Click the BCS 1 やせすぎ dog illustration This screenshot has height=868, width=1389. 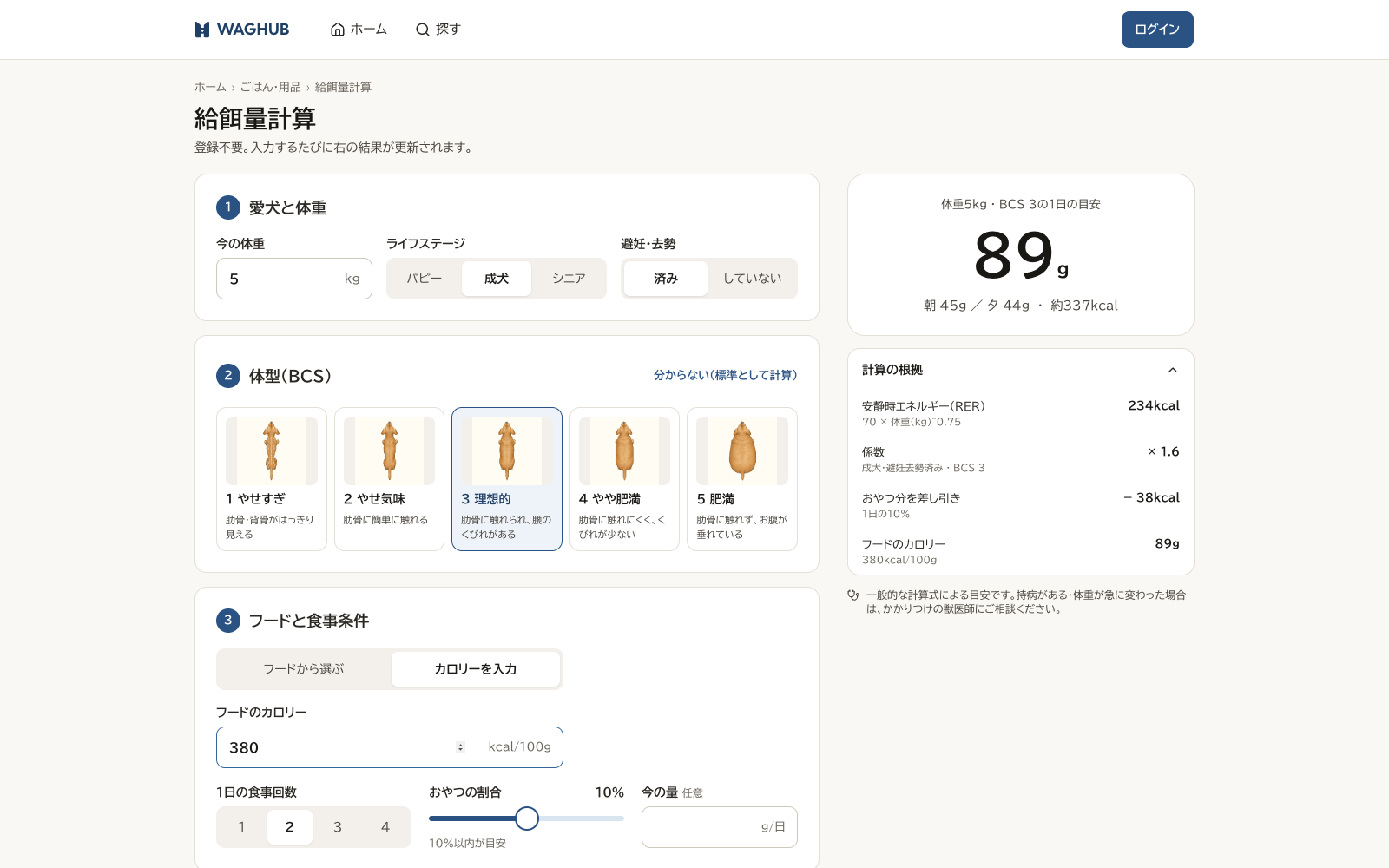point(272,450)
